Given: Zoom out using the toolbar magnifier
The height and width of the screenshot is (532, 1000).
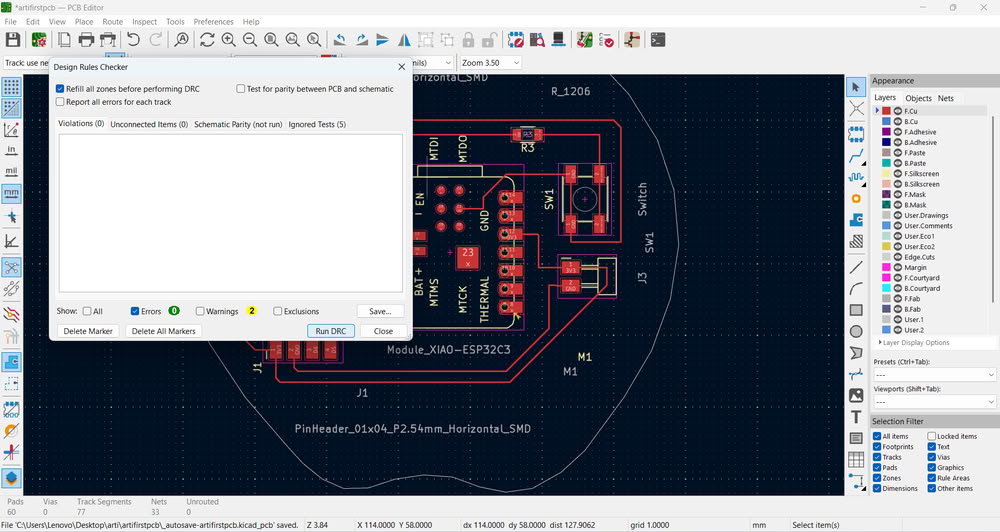Looking at the screenshot, I should point(250,40).
